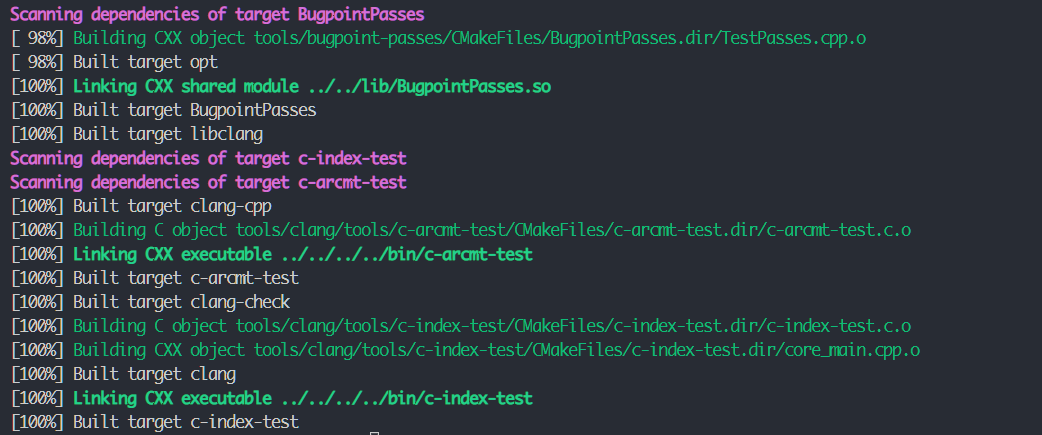Click the 'Scanning dependencies of target c-index-test' line

tap(208, 159)
